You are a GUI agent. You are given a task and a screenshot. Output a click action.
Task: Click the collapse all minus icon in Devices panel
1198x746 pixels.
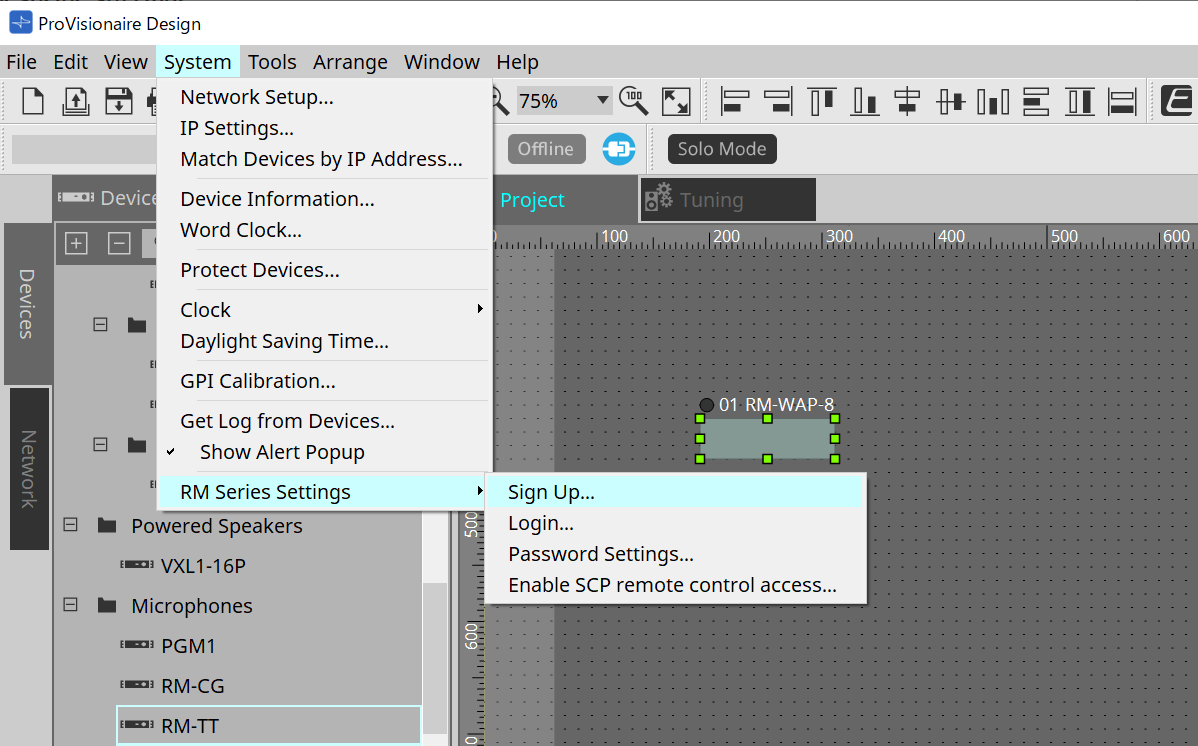119,243
